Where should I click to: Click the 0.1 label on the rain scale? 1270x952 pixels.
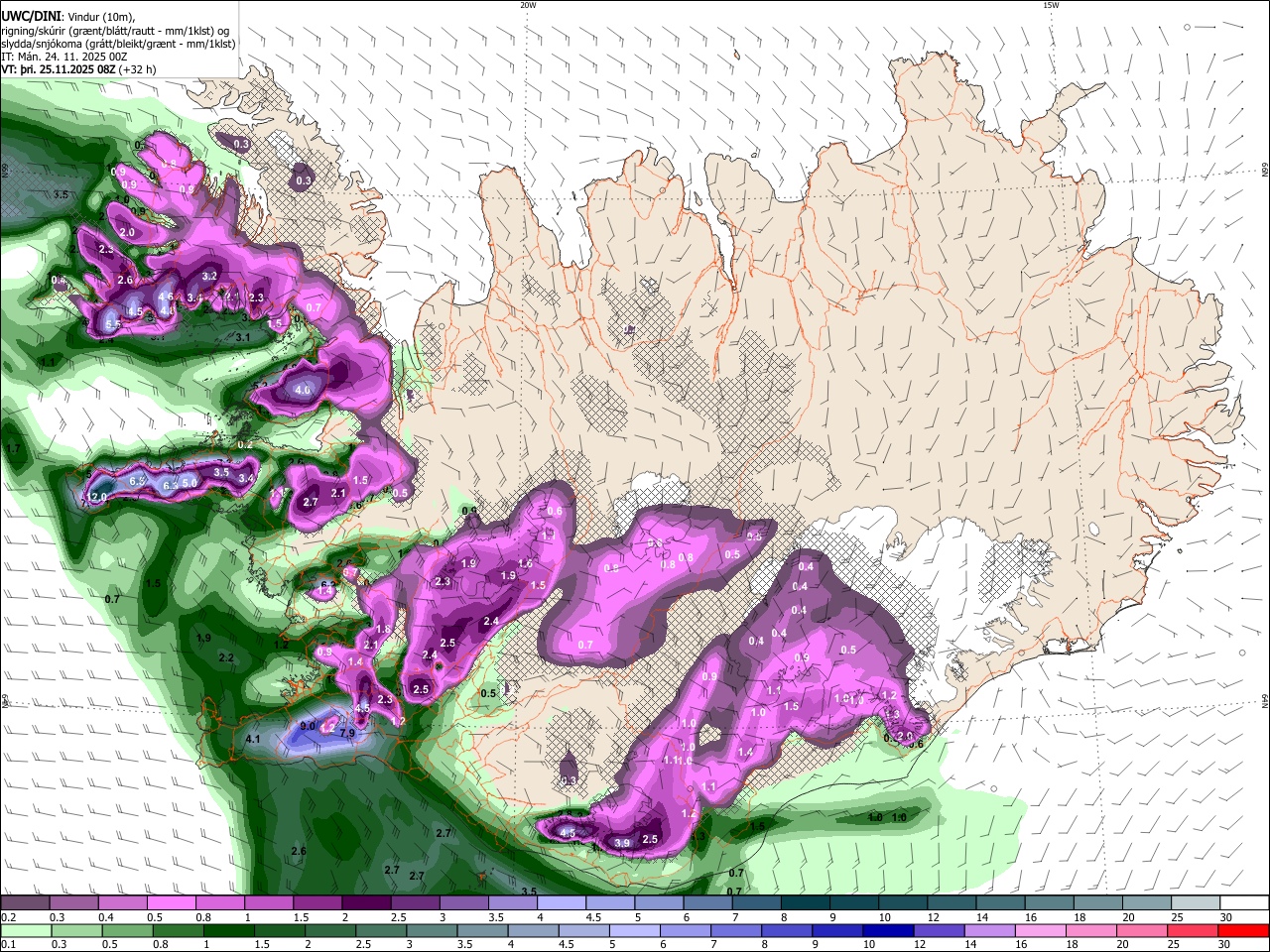9,945
